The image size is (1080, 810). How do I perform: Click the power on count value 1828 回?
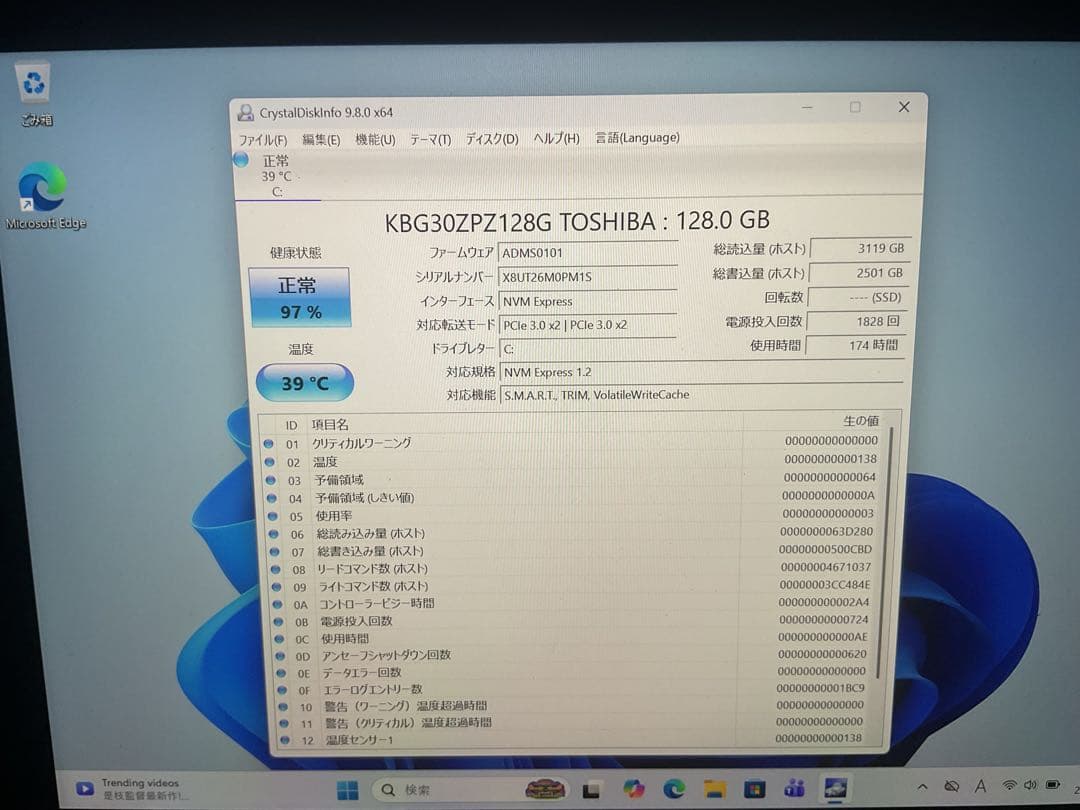click(x=856, y=322)
